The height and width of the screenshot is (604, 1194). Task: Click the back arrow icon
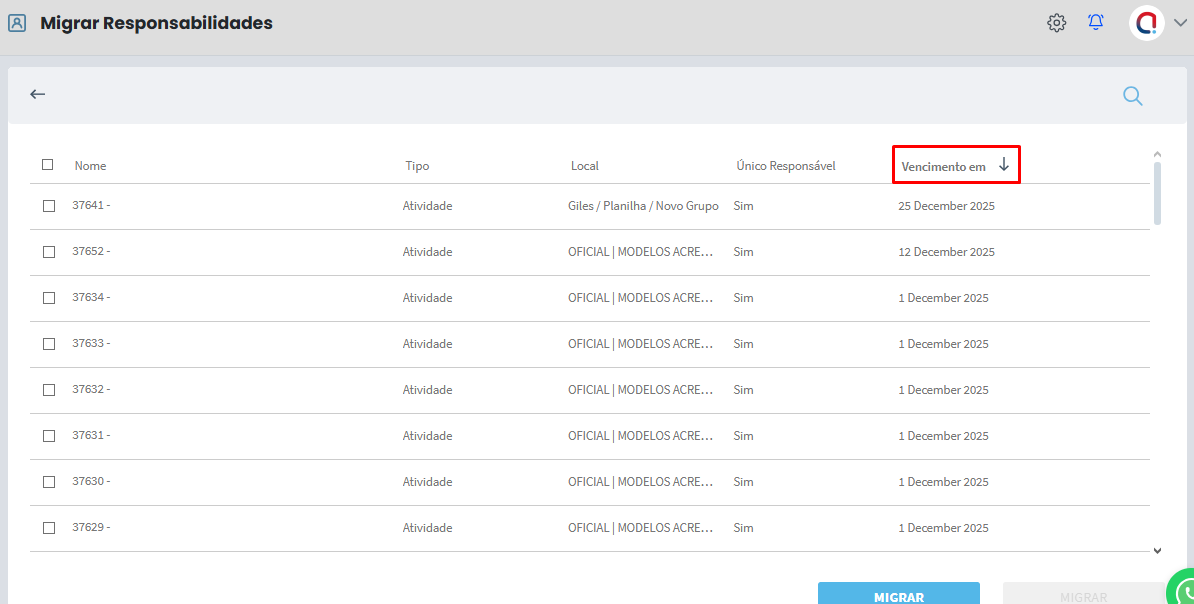(x=38, y=94)
